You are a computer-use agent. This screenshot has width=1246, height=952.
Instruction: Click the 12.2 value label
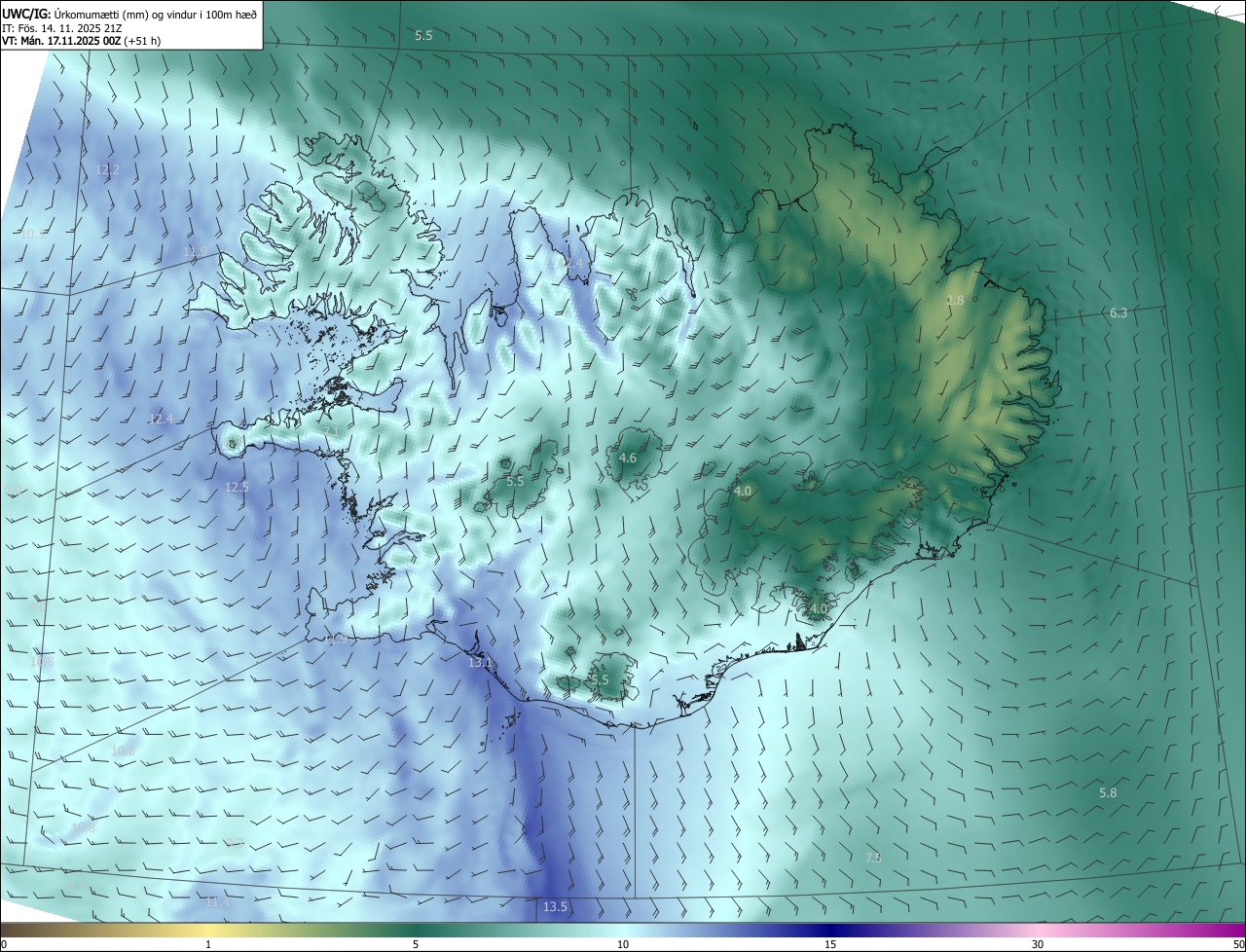pos(107,169)
